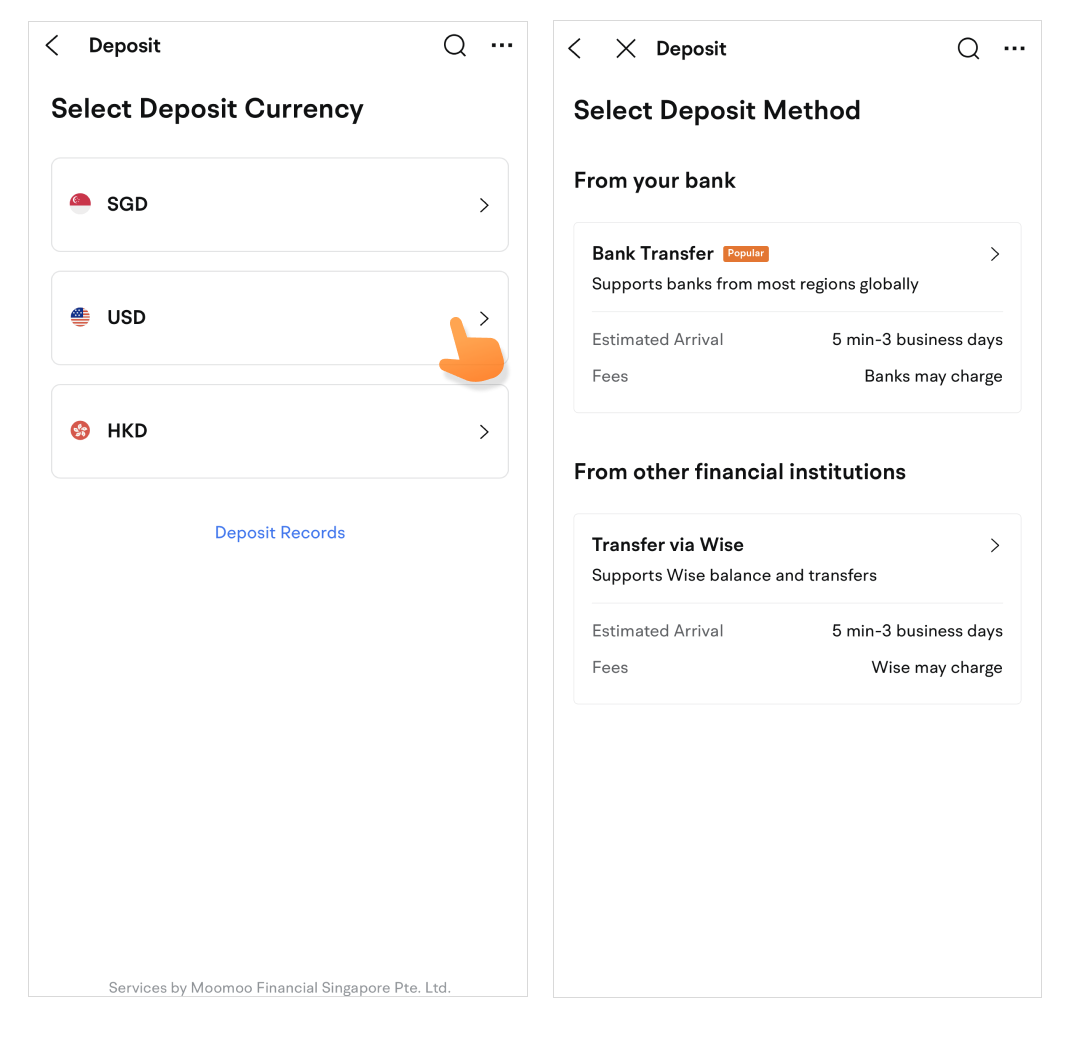Tap the Singapore flag icon
This screenshot has width=1070, height=1049.
point(80,204)
